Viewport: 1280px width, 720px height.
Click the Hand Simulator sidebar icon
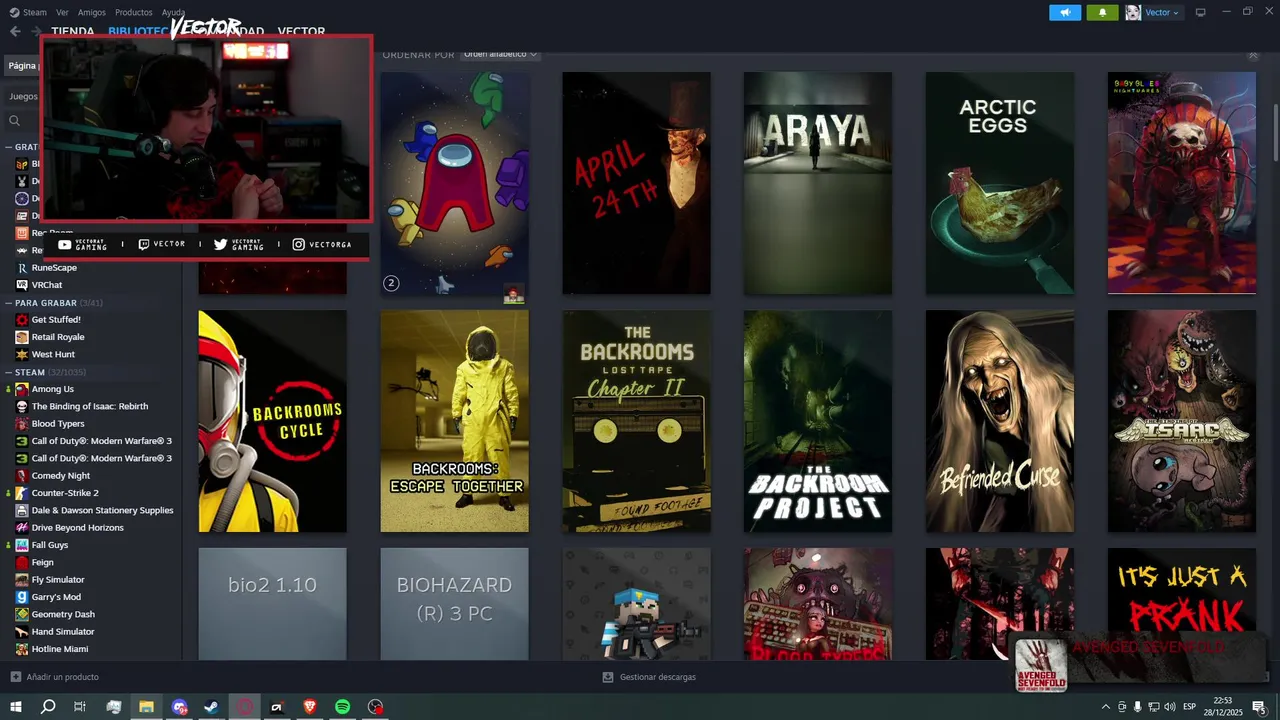pos(22,632)
